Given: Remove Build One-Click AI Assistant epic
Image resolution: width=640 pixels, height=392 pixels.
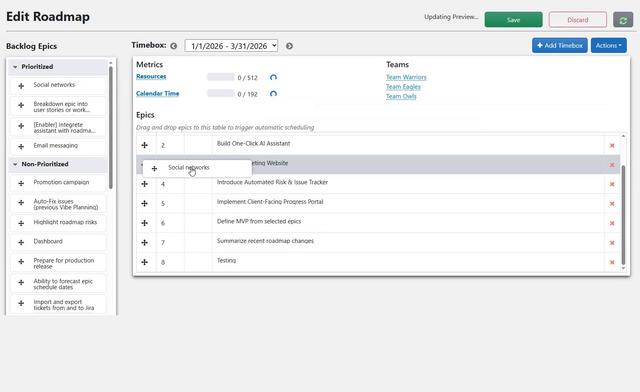Looking at the screenshot, I should pyautogui.click(x=612, y=145).
